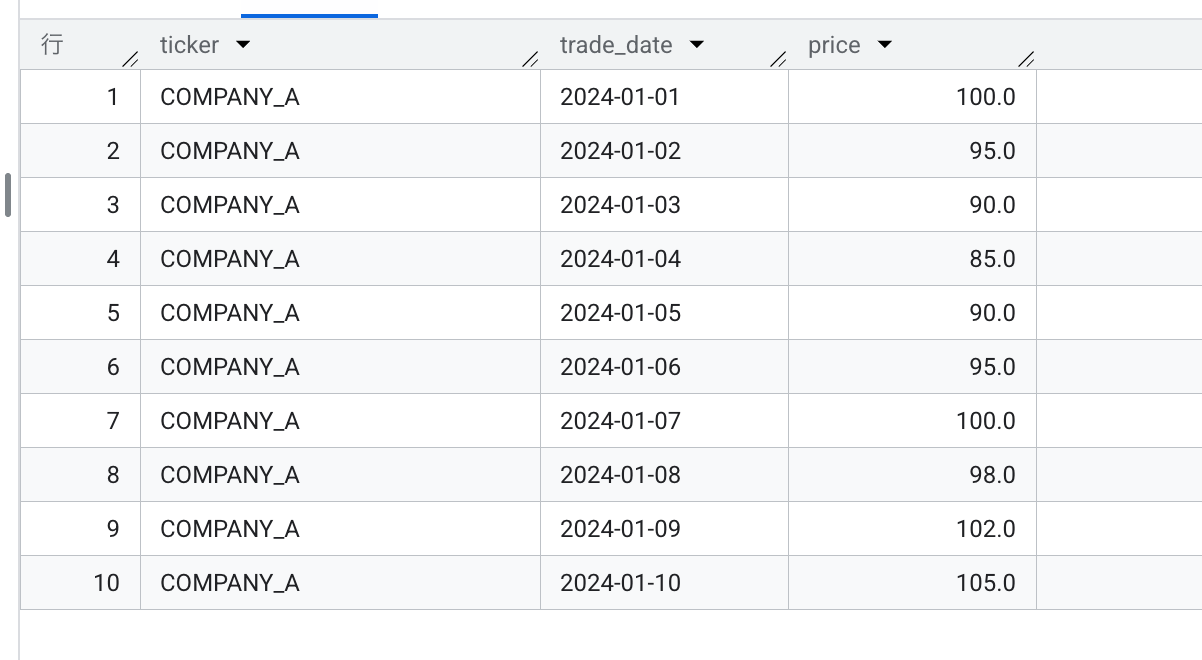Select the COMPANY_A ticker in row 8
Screen dimensions: 1202x660
229,475
